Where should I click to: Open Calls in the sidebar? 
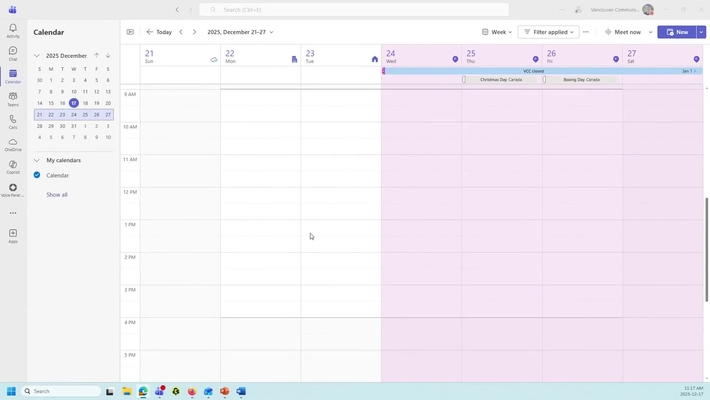click(x=13, y=122)
